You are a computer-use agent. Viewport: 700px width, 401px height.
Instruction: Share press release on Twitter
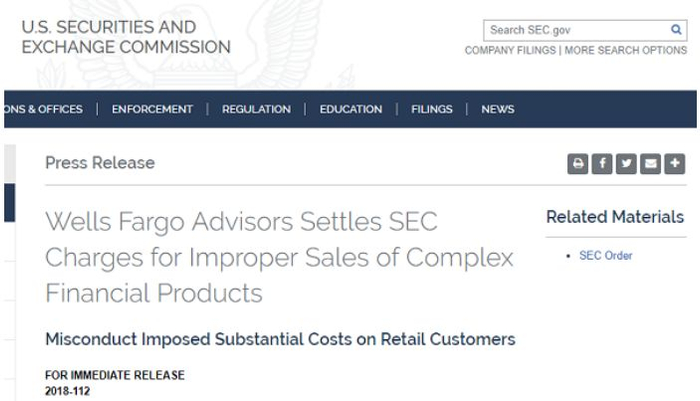click(626, 164)
